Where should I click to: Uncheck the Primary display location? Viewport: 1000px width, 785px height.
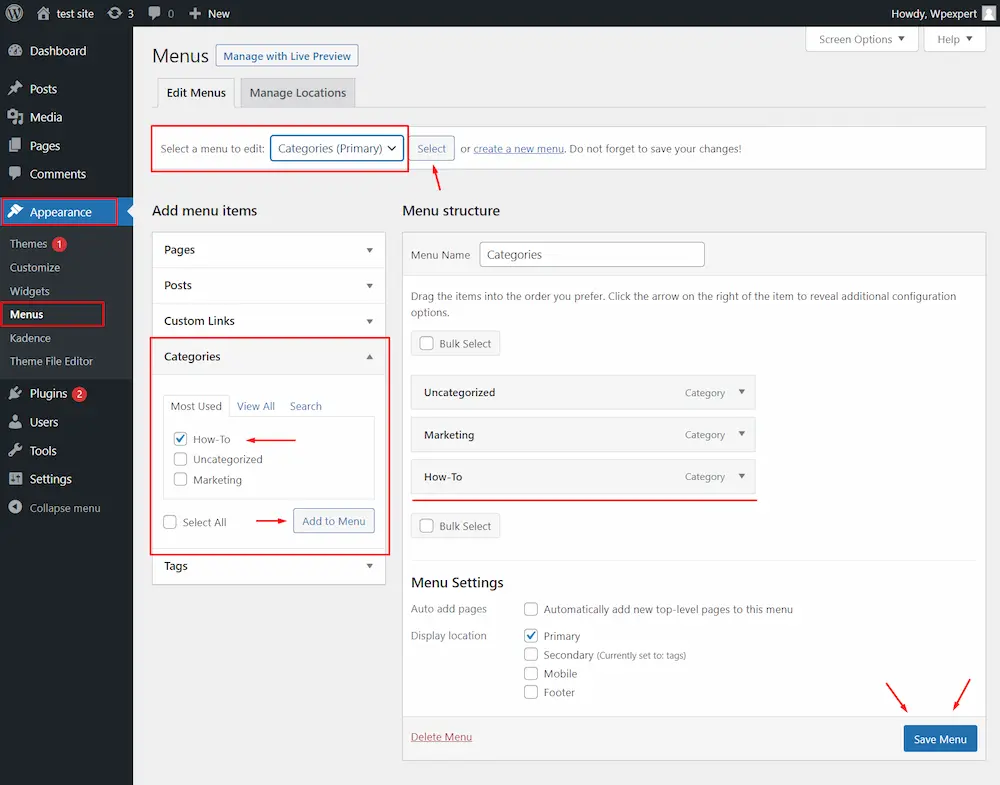click(531, 636)
